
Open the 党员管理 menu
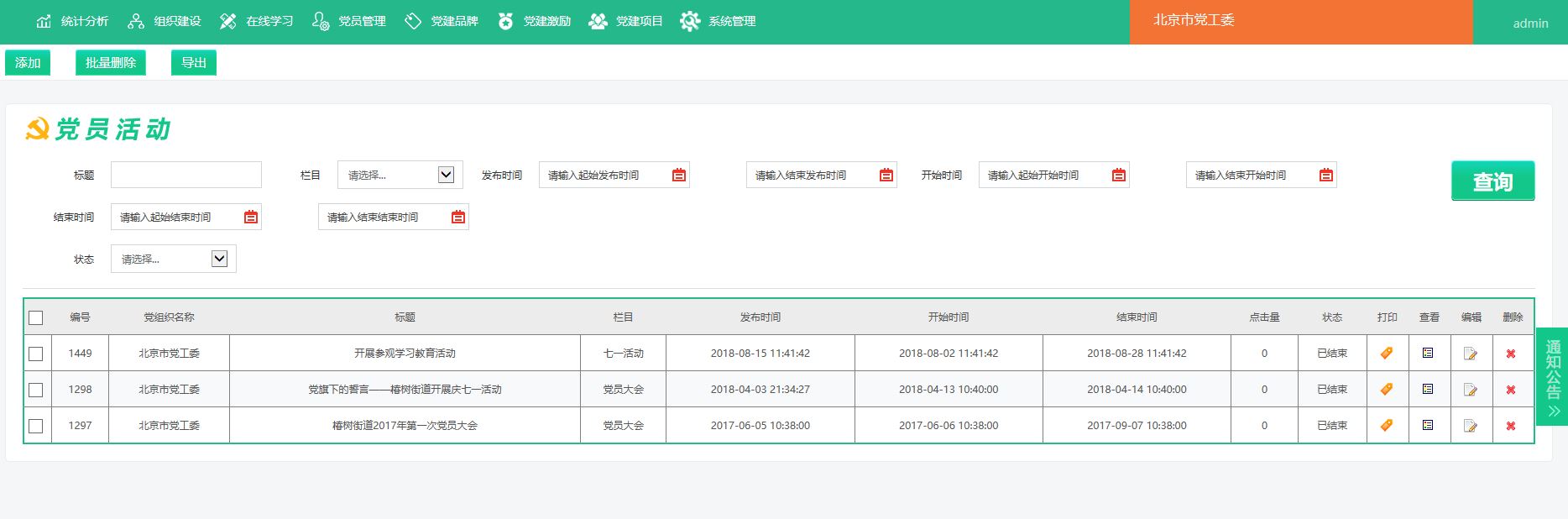tap(349, 21)
